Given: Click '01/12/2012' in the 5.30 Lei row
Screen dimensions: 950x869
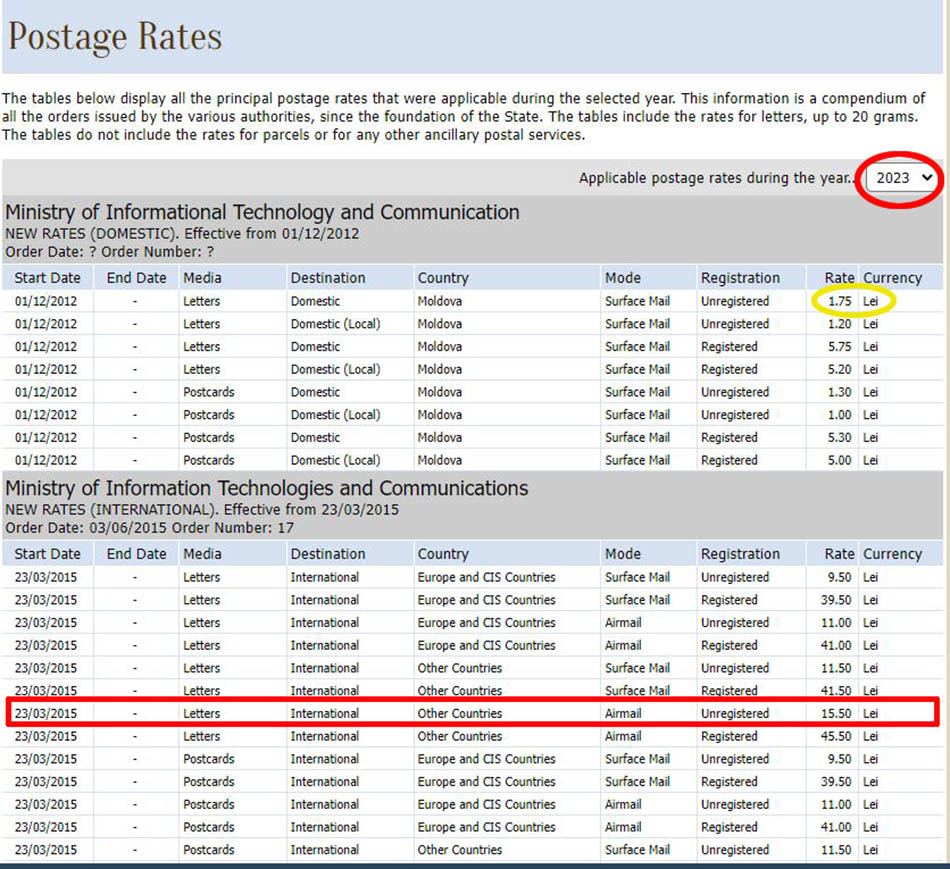Looking at the screenshot, I should point(46,438).
